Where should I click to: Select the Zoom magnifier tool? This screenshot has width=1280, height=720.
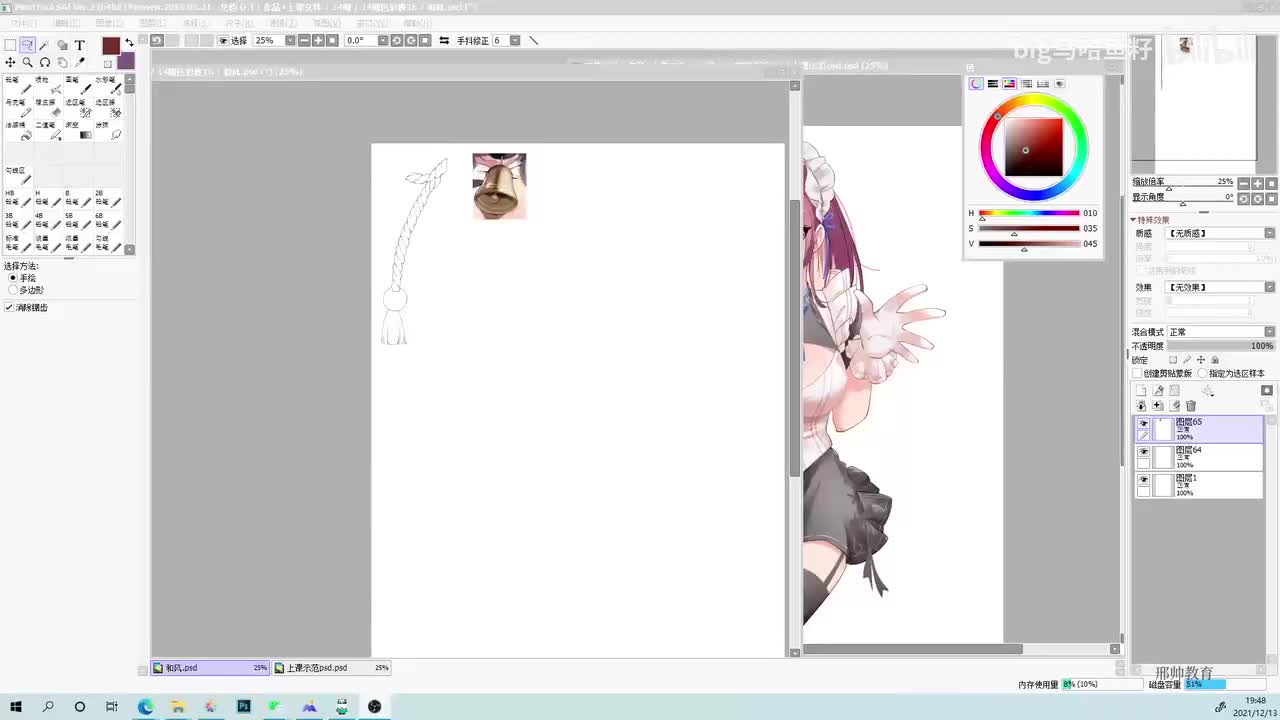coord(28,62)
